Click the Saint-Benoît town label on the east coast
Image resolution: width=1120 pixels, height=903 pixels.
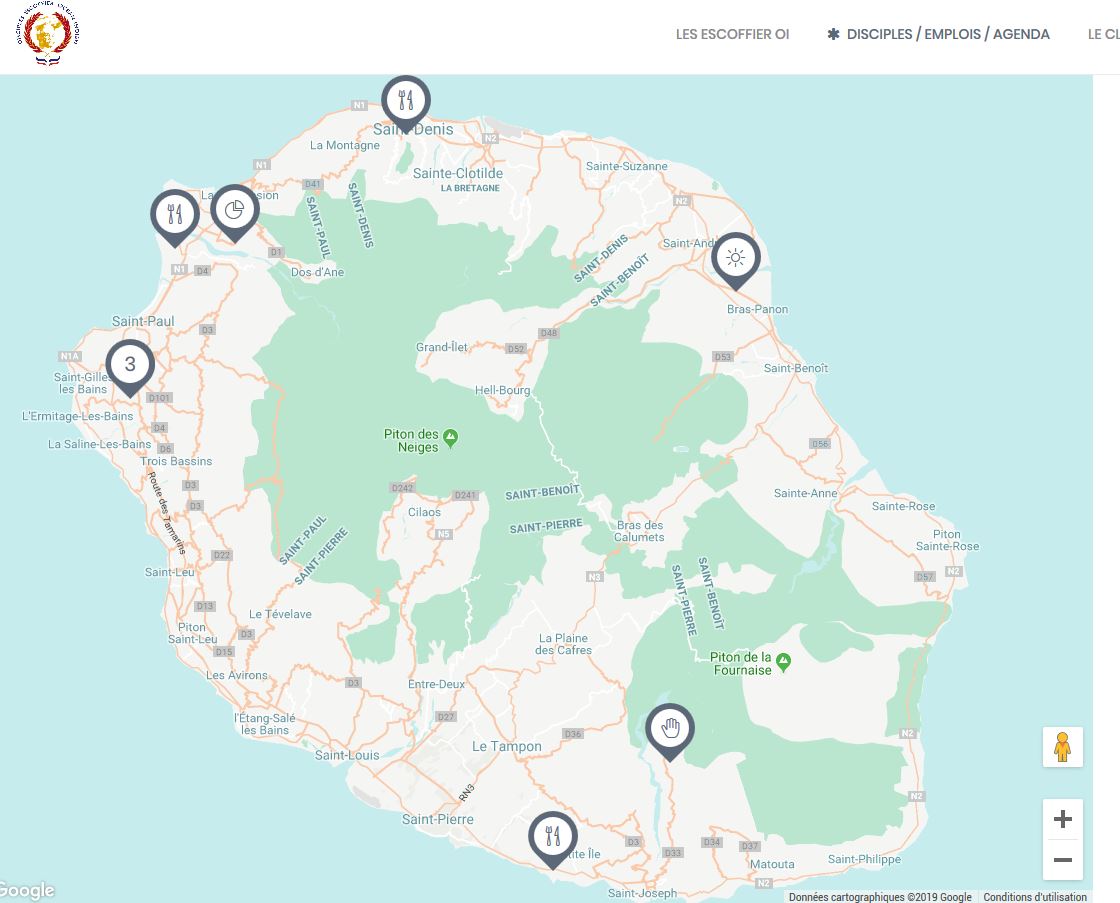796,369
